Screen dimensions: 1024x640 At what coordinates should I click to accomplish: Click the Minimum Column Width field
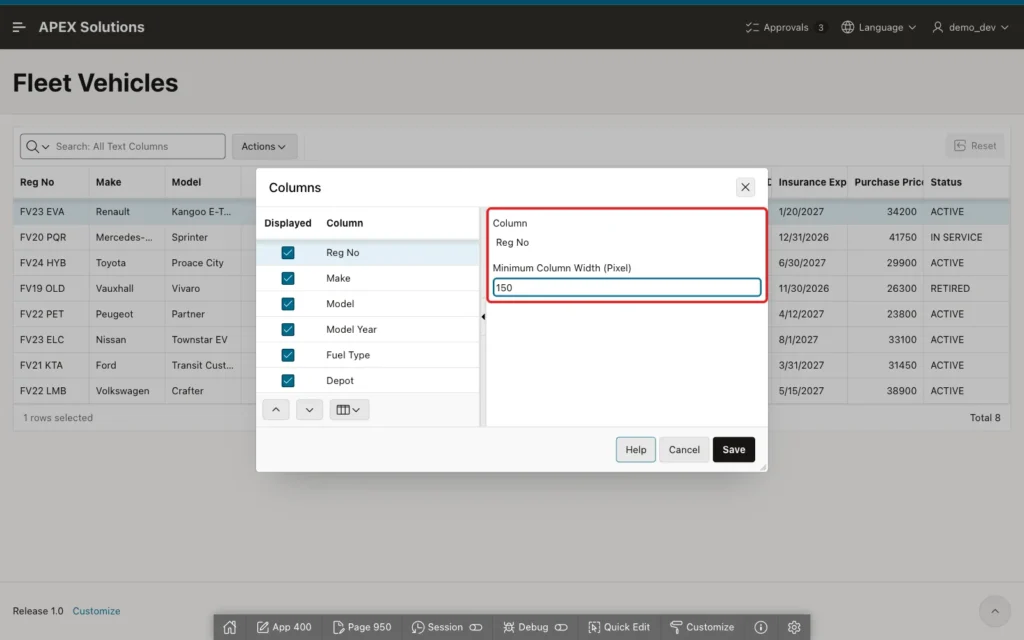pyautogui.click(x=627, y=287)
